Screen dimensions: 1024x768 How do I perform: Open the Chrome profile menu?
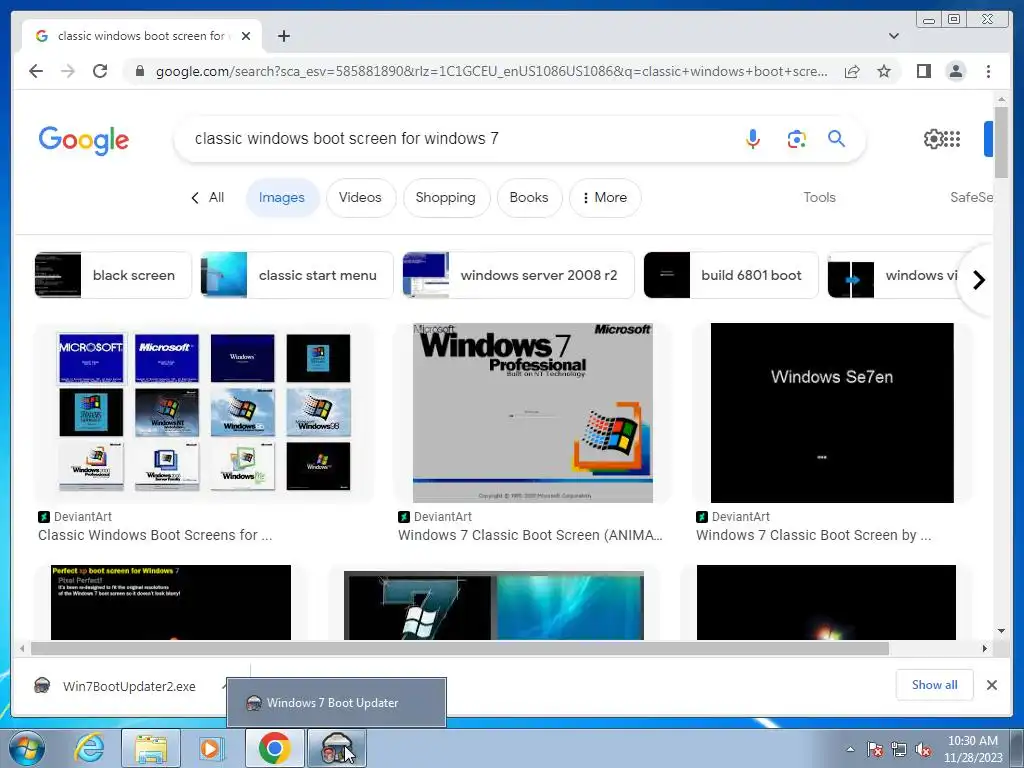955,71
